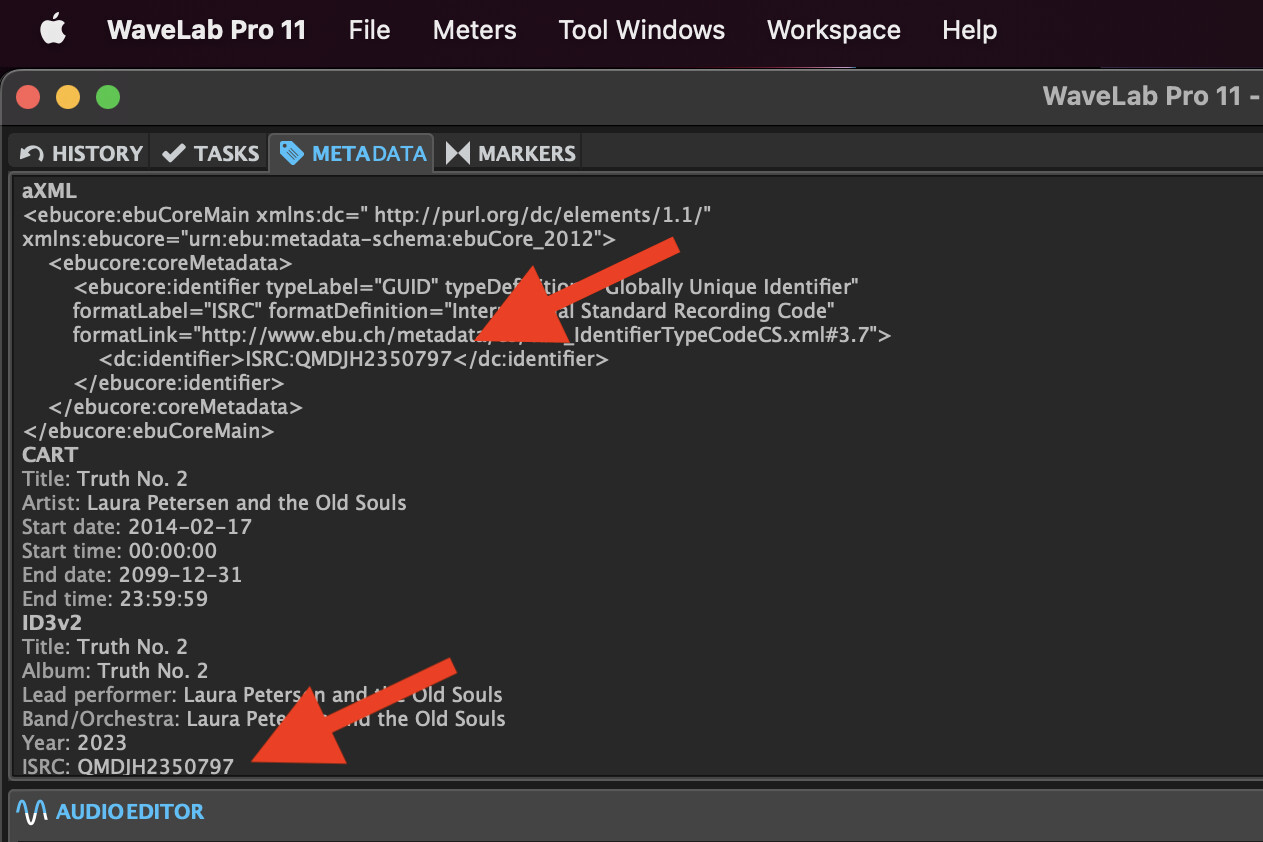Open the Tool Windows menu

tap(641, 30)
